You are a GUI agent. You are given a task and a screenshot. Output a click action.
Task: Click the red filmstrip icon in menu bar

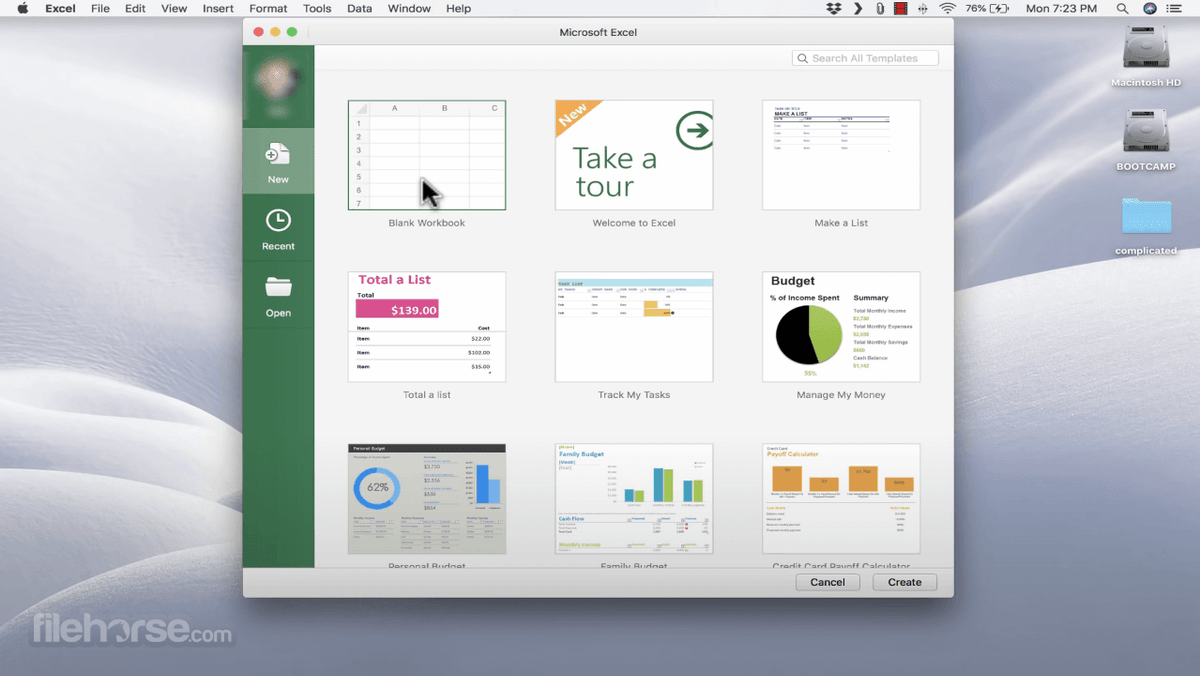click(x=900, y=9)
